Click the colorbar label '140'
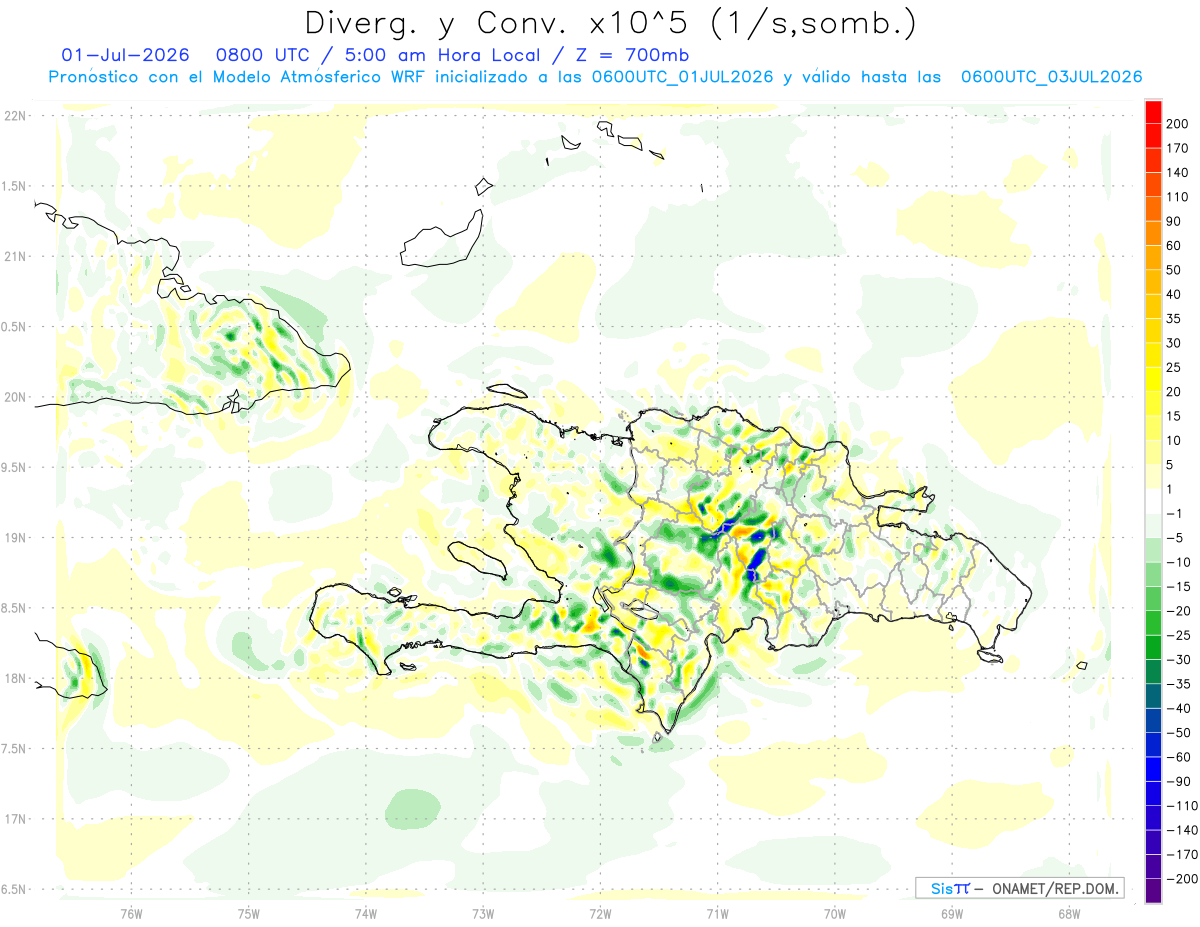 coord(1178,172)
